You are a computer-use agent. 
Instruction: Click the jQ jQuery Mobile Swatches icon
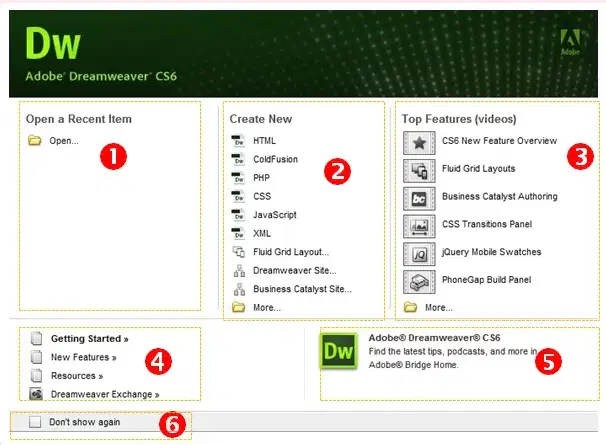[x=419, y=254]
